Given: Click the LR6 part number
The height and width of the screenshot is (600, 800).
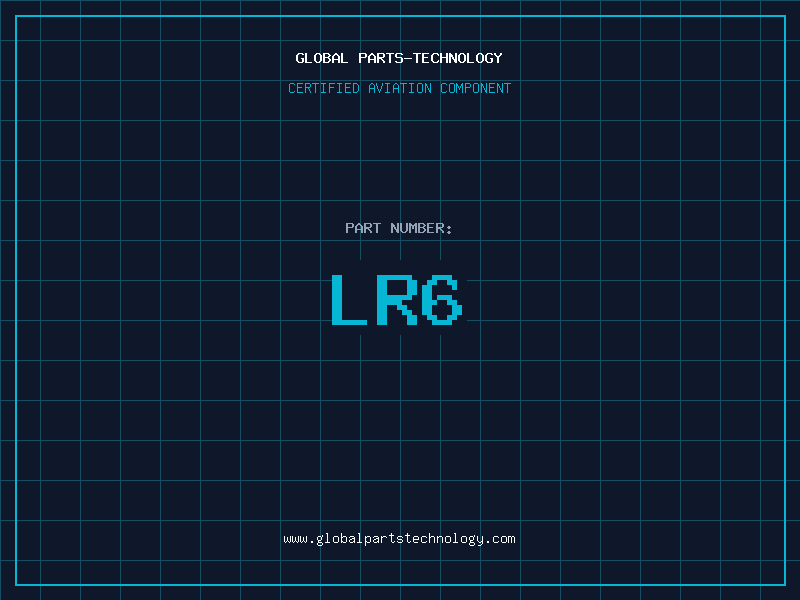Looking at the screenshot, I should (396, 300).
